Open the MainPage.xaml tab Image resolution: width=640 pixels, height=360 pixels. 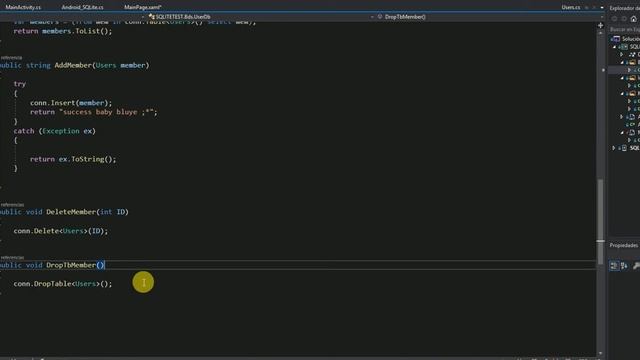(x=142, y=7)
